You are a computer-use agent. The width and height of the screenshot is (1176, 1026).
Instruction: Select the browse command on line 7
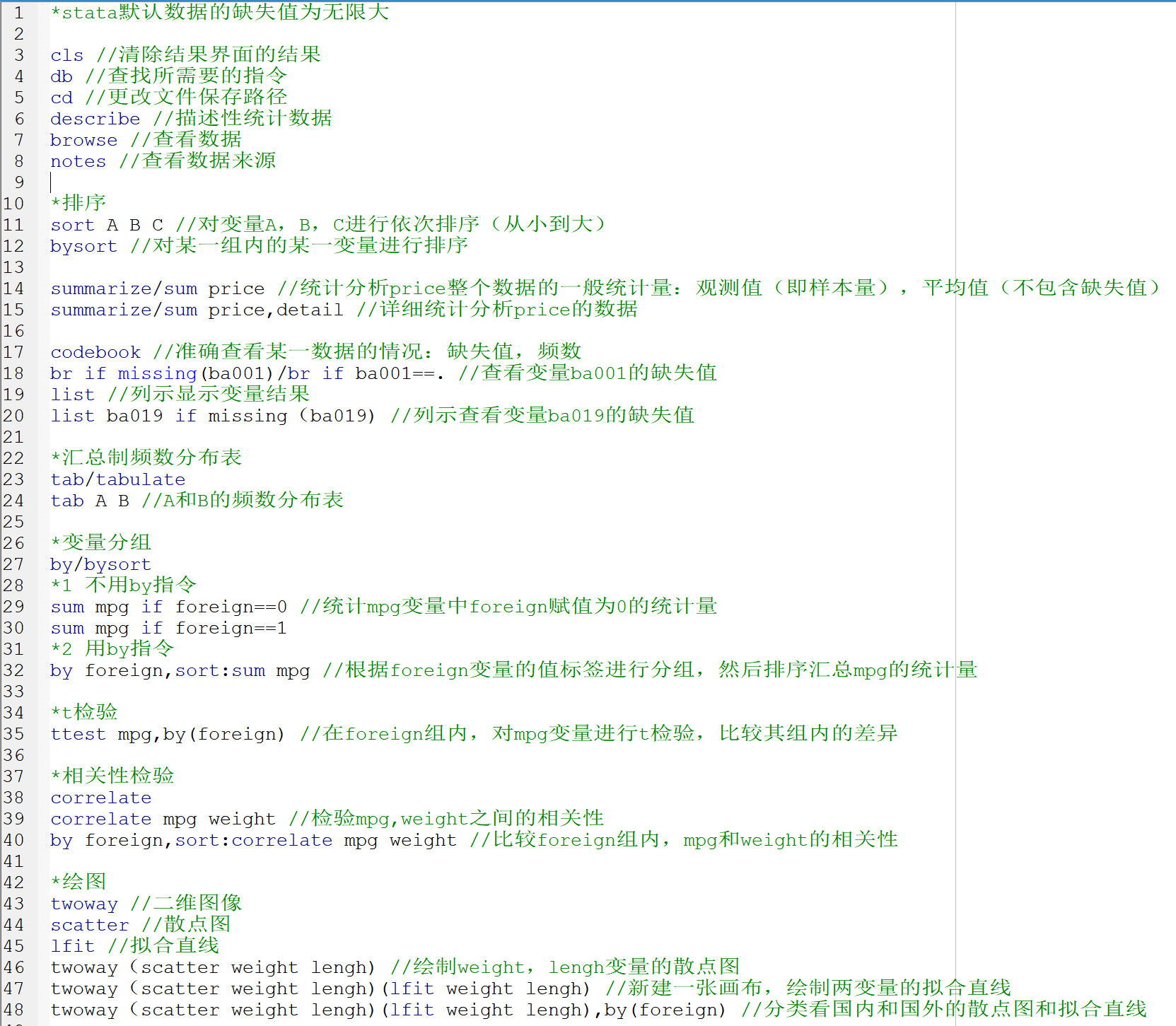point(83,140)
